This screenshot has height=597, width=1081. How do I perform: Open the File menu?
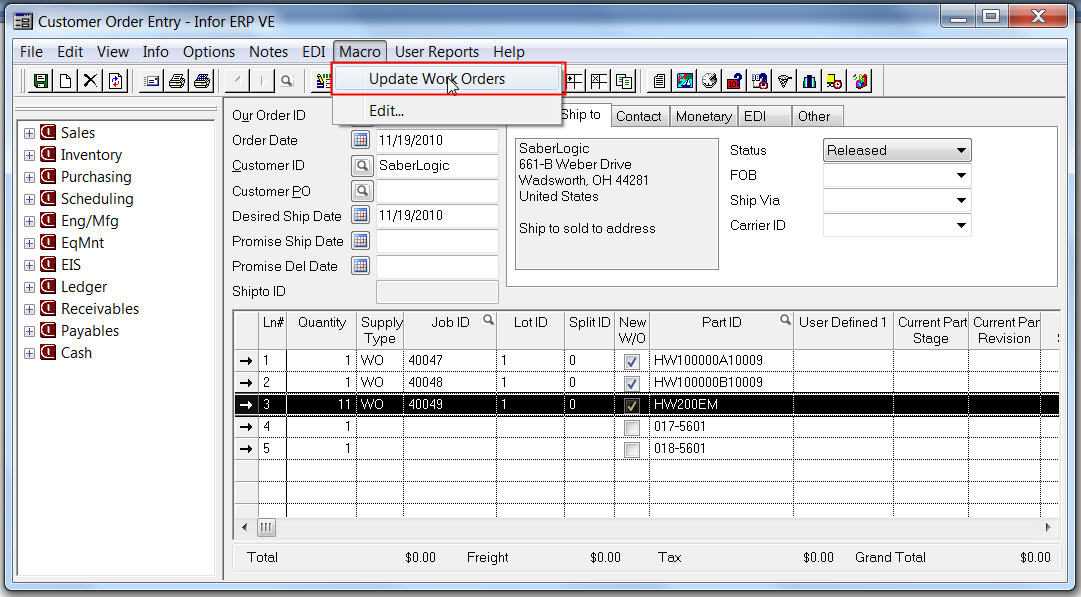(31, 52)
